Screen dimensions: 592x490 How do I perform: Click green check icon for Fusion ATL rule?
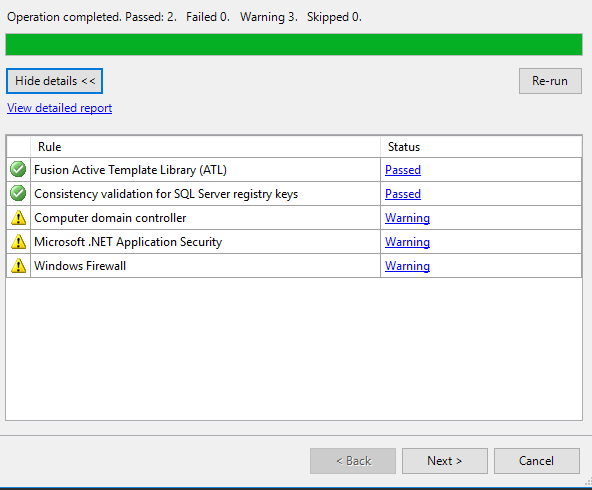tap(18, 169)
